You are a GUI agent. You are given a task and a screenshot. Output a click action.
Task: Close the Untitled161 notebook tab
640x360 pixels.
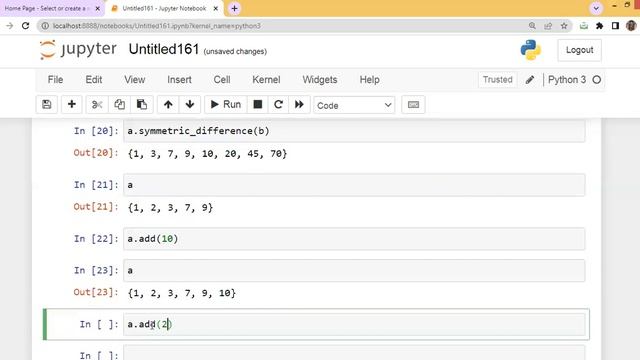pos(216,8)
